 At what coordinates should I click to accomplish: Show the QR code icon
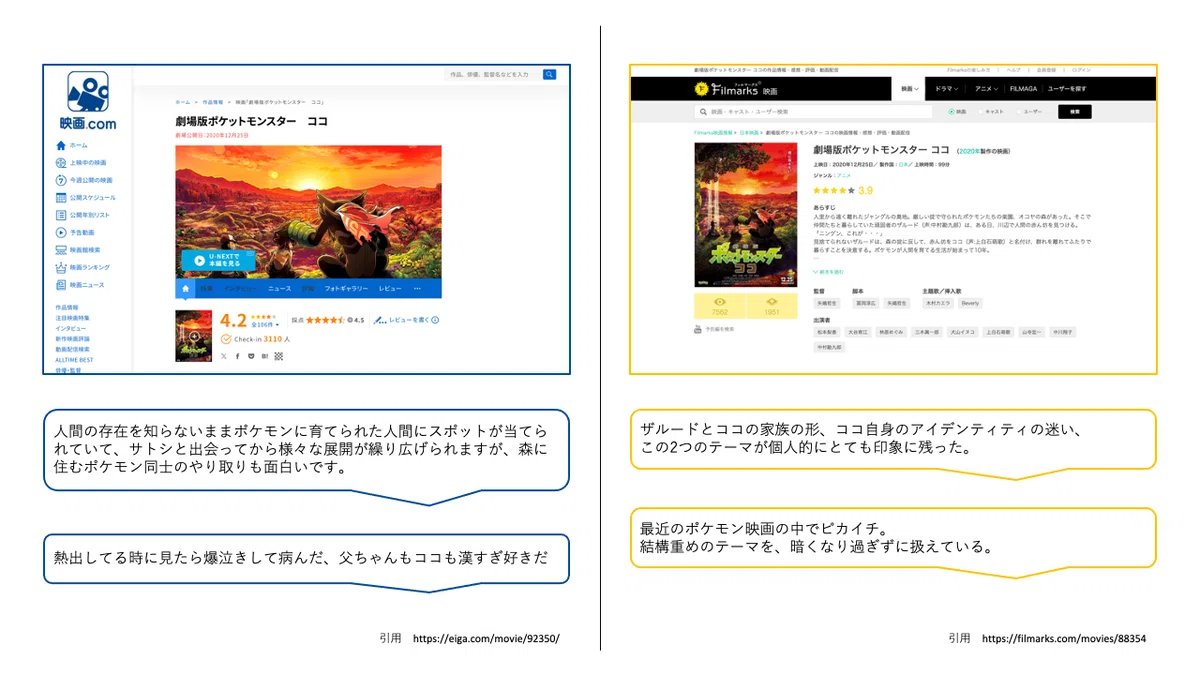pyautogui.click(x=279, y=356)
